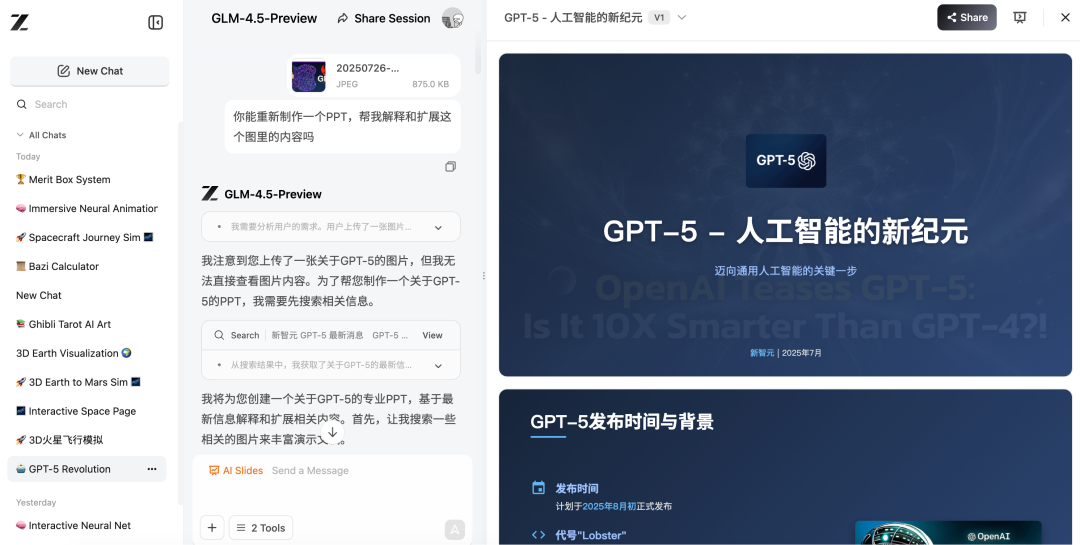Open the user profile avatar
Image resolution: width=1080 pixels, height=545 pixels.
453,19
